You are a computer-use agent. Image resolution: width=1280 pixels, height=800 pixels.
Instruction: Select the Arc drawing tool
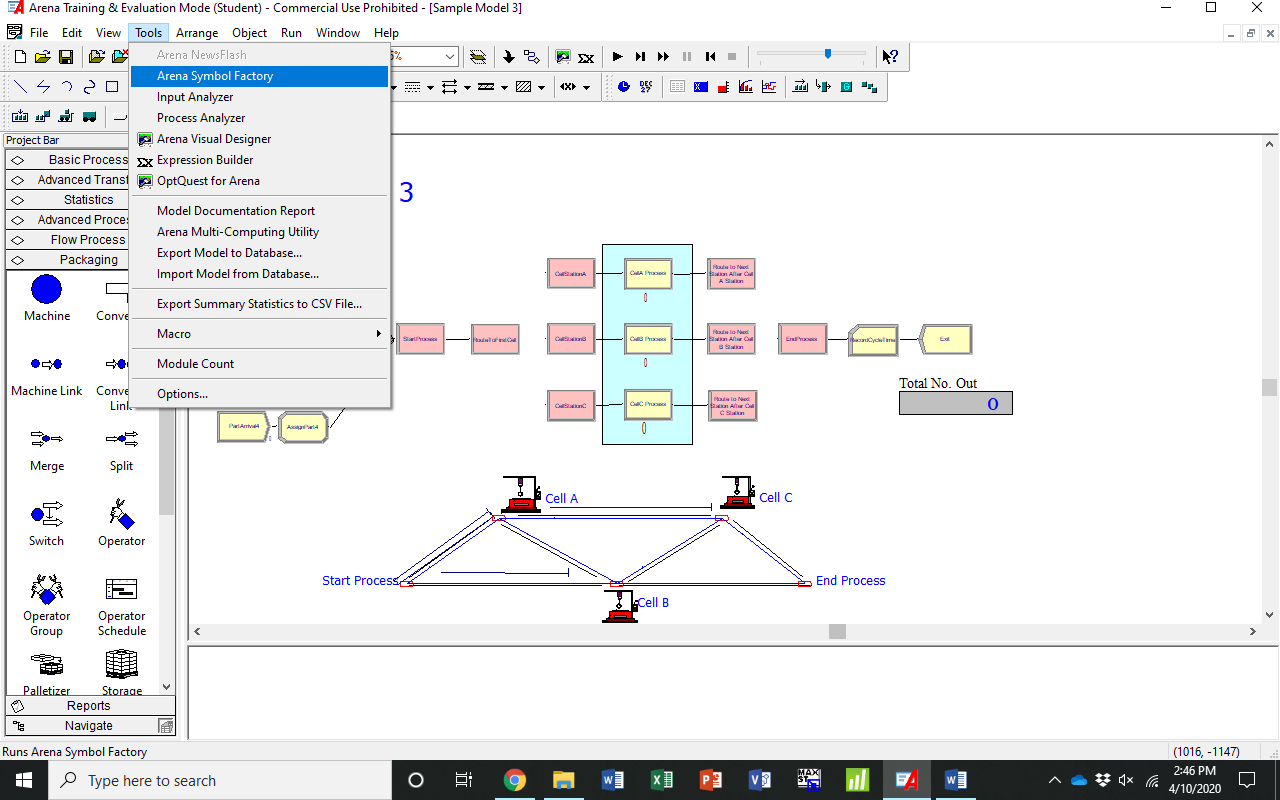coord(67,87)
